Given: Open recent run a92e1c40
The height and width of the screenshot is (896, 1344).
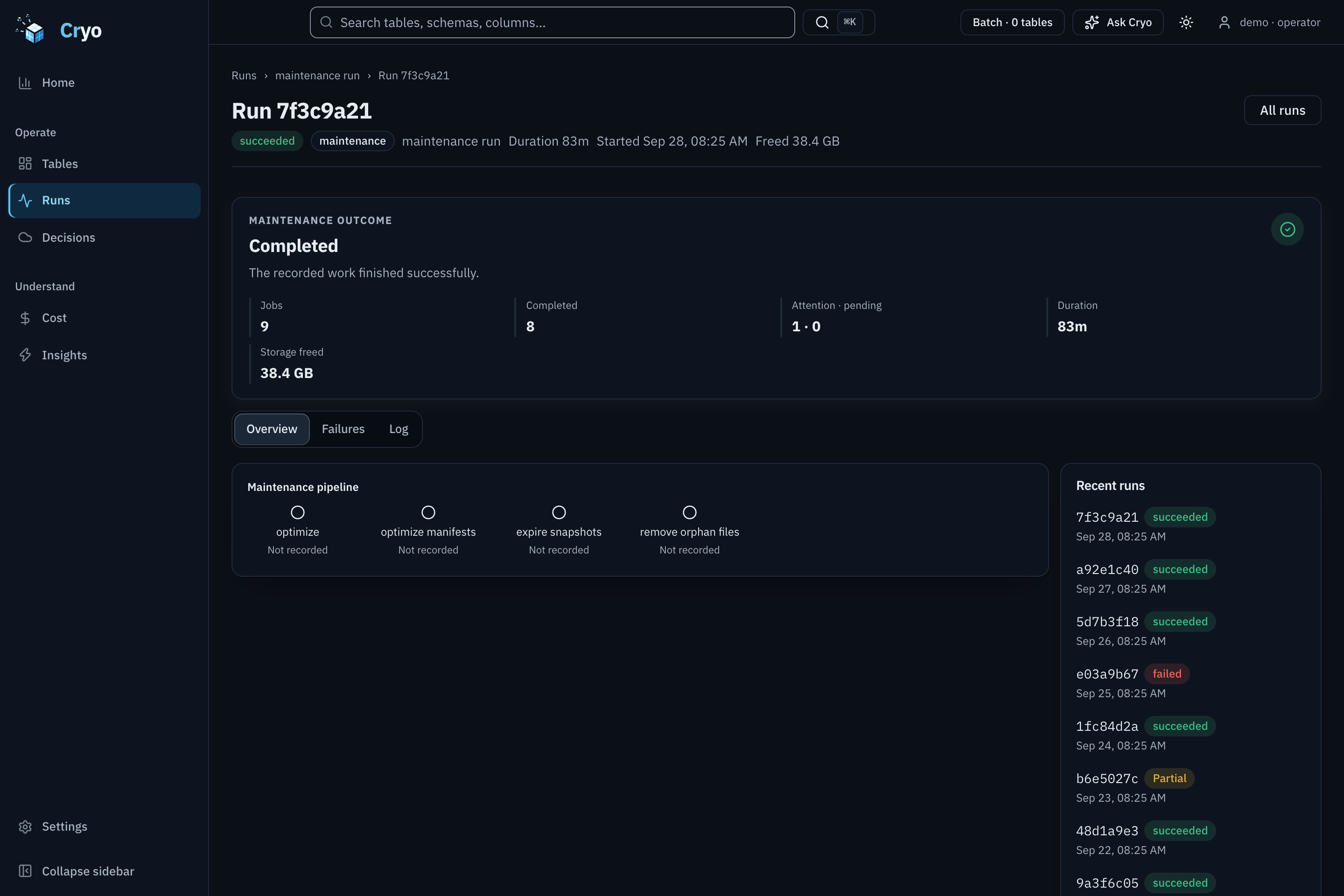Looking at the screenshot, I should click(x=1107, y=570).
